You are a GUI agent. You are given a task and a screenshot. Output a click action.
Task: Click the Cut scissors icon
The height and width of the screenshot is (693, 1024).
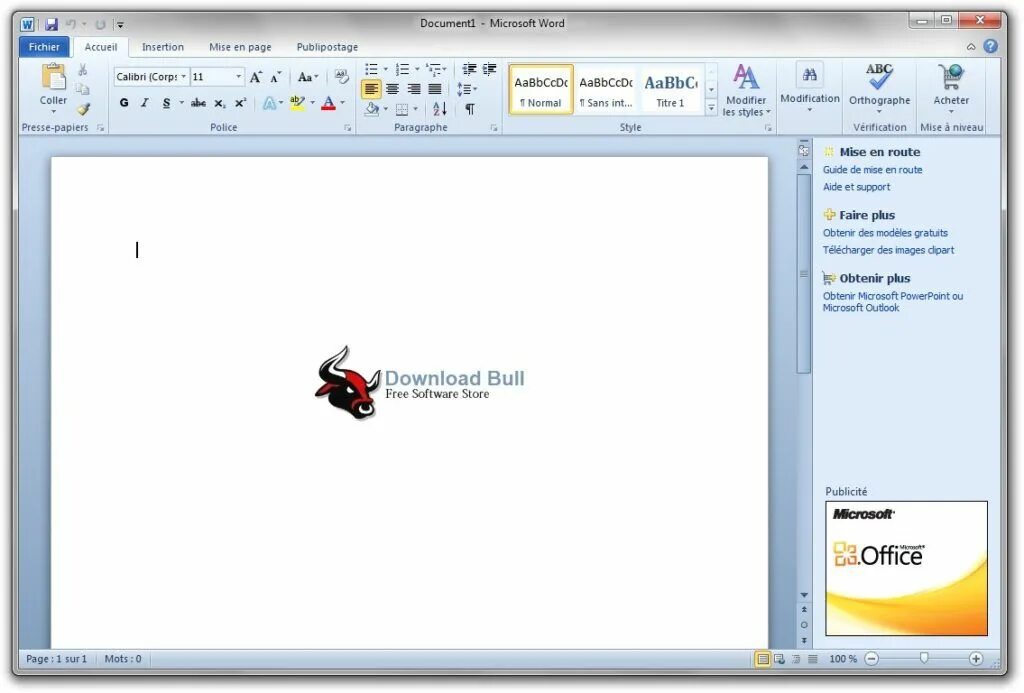(x=83, y=70)
